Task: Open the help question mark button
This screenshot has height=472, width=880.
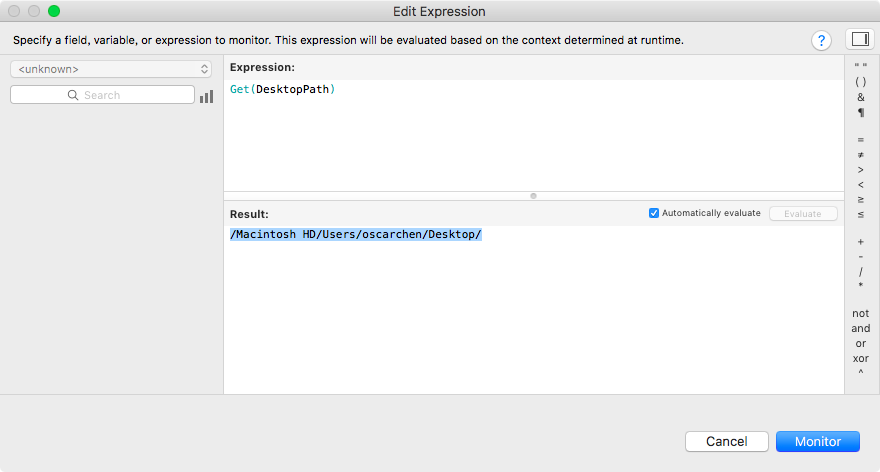Action: coord(821,40)
